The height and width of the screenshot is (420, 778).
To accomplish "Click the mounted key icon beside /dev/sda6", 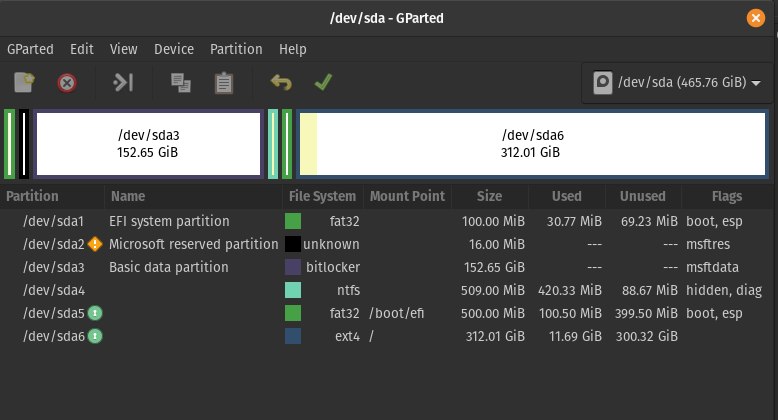I will point(95,336).
